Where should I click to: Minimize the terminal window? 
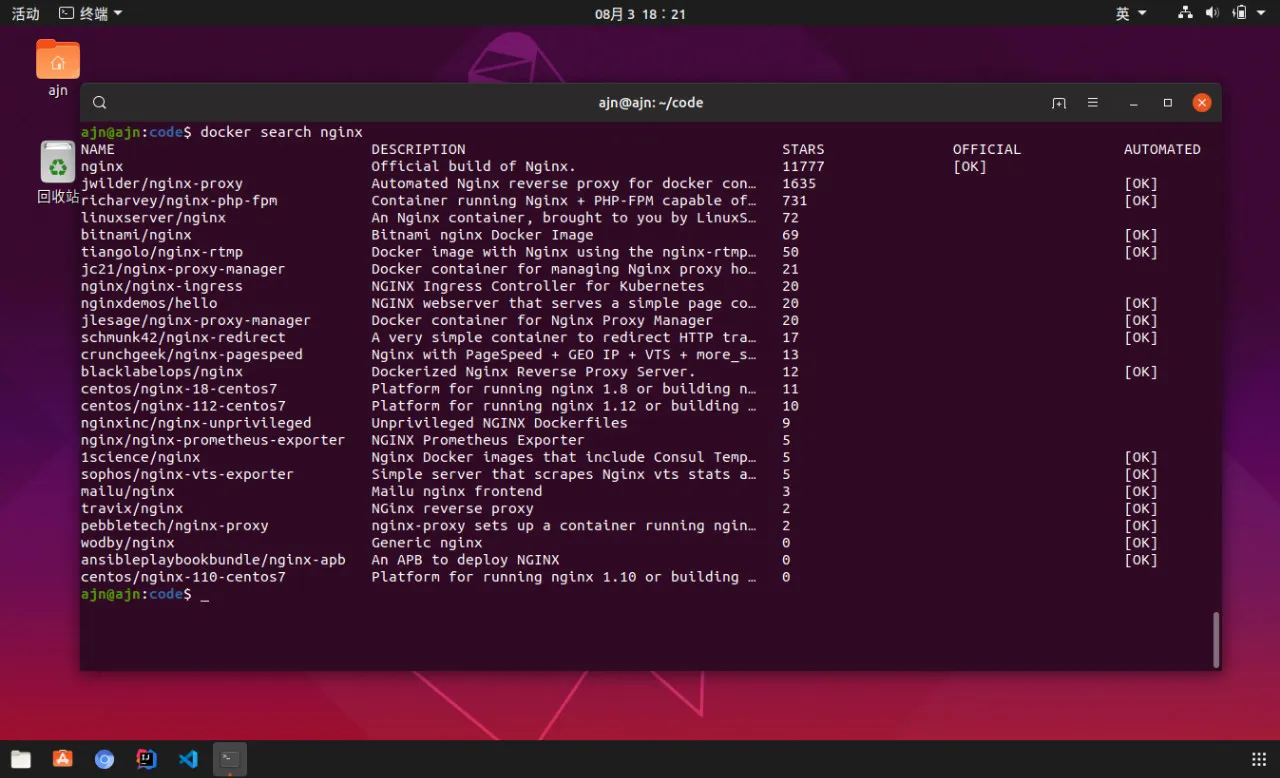click(1133, 103)
